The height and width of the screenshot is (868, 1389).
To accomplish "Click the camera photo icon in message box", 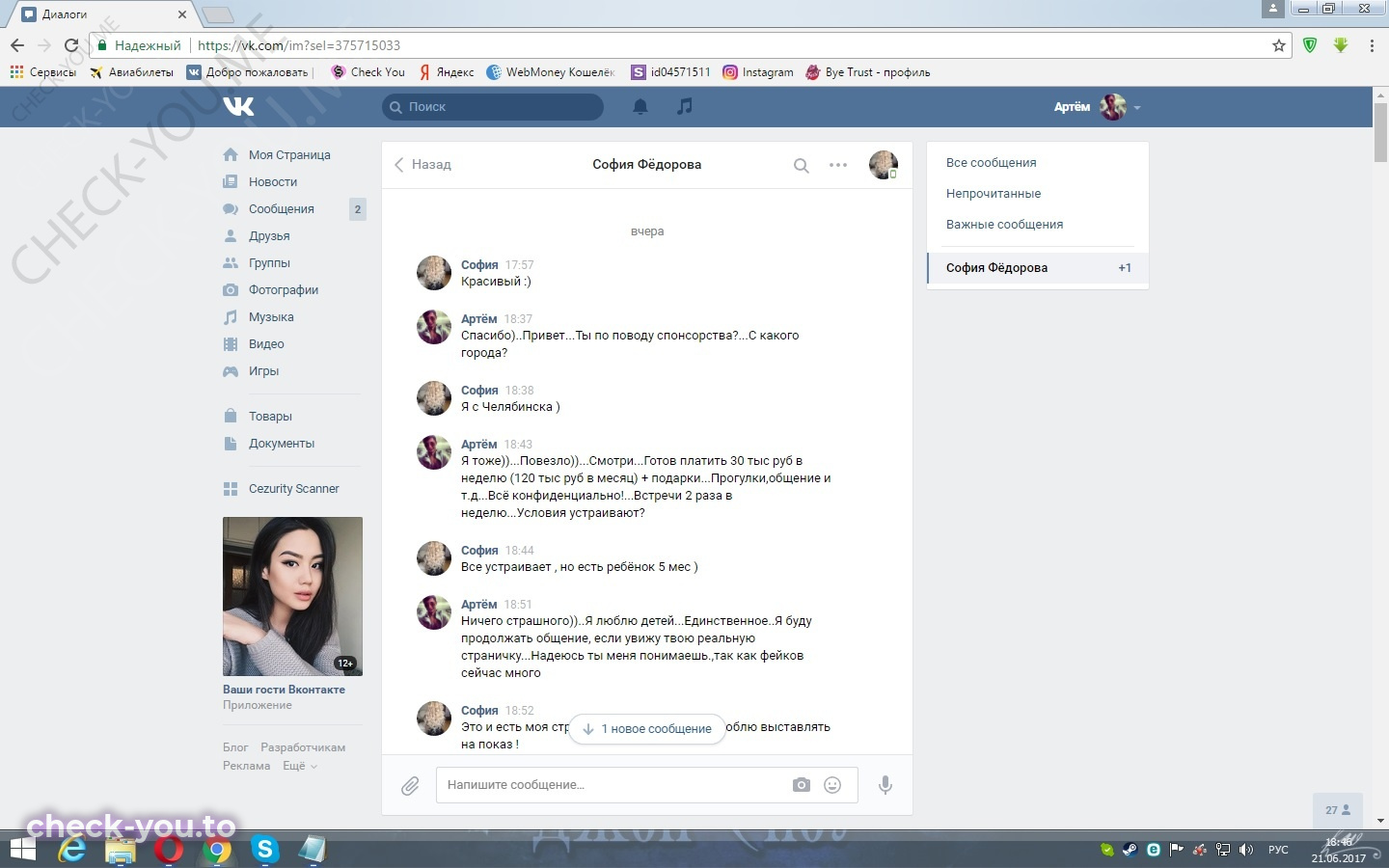I will pyautogui.click(x=802, y=785).
